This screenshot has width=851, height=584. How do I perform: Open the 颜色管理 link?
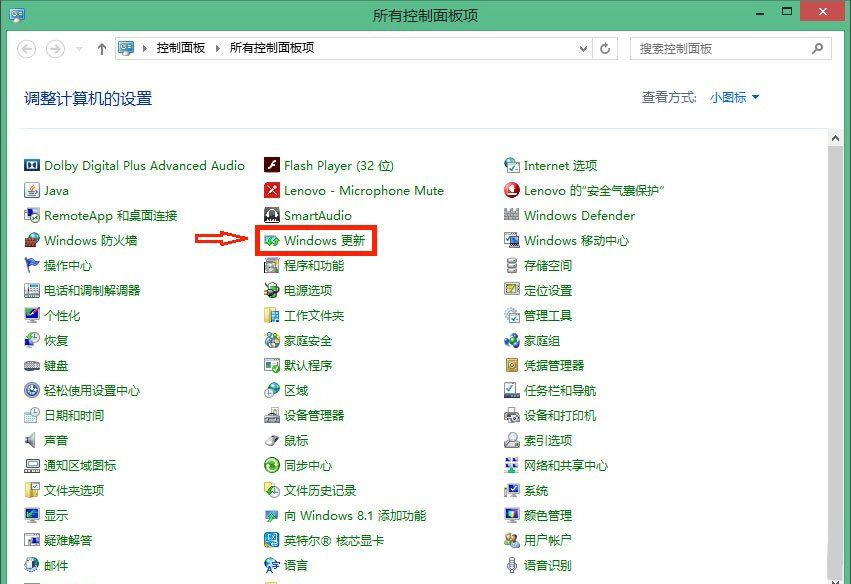coord(548,516)
